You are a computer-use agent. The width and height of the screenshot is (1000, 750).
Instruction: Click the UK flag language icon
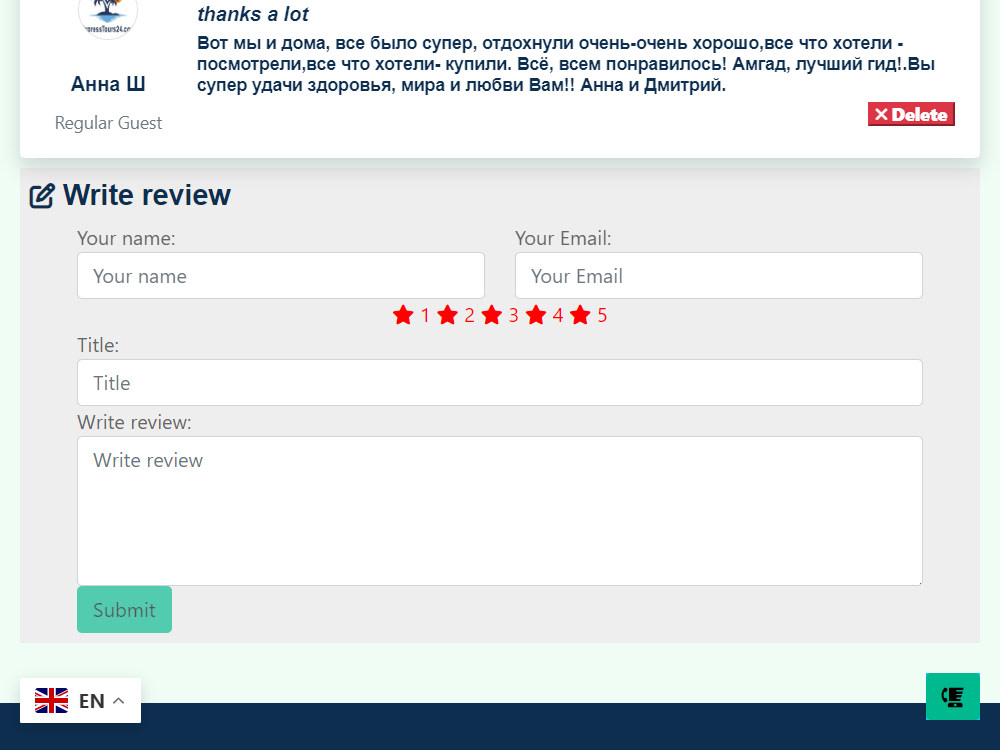52,700
